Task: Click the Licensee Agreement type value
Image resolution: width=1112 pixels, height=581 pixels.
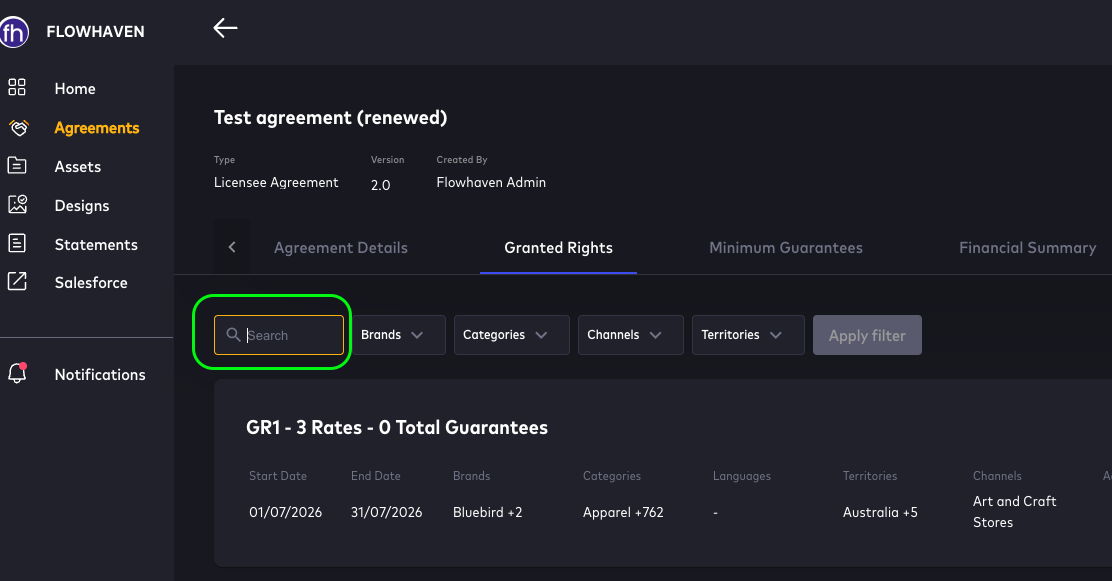Action: point(276,182)
